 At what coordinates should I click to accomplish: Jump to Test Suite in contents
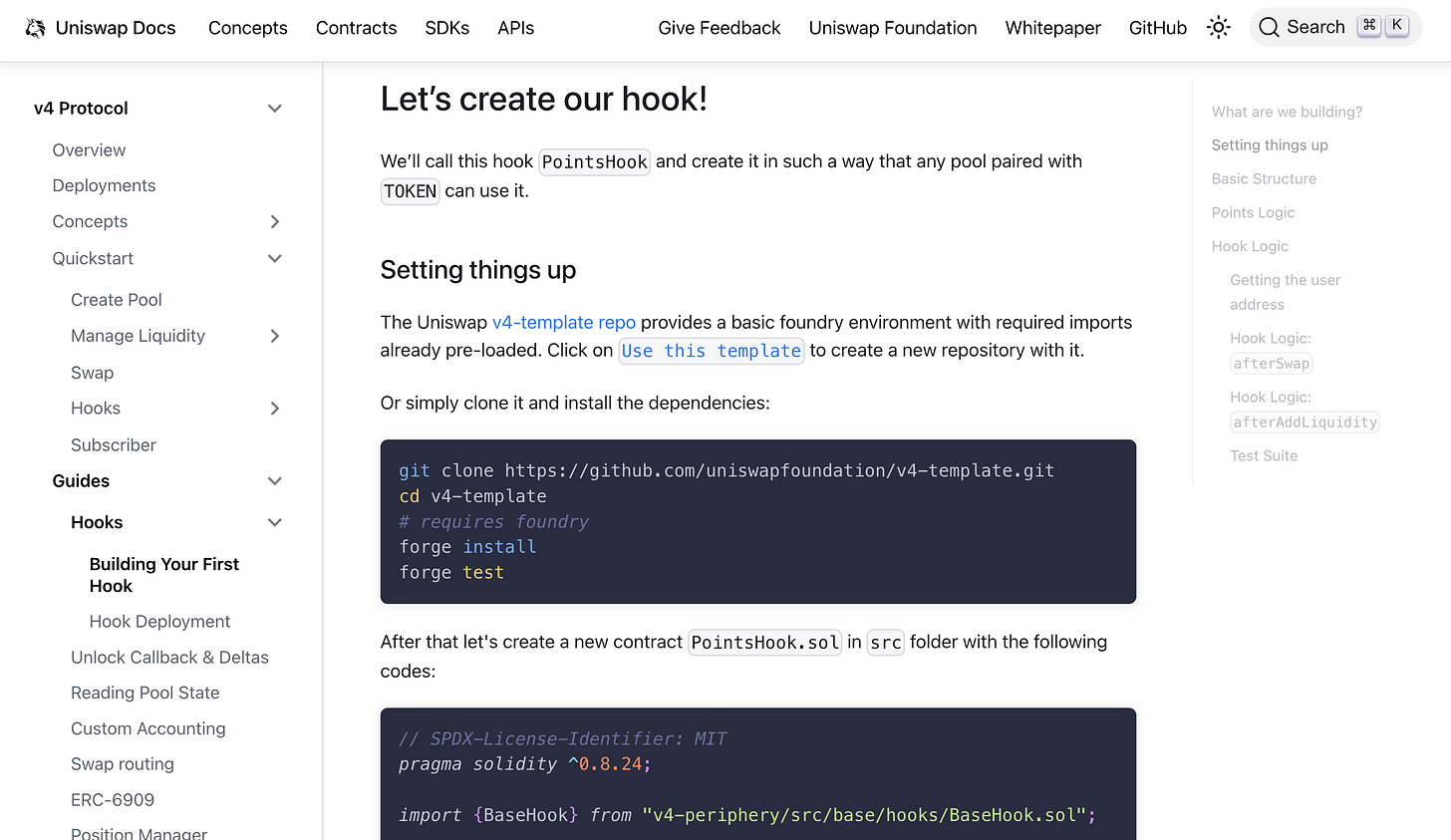tap(1264, 456)
